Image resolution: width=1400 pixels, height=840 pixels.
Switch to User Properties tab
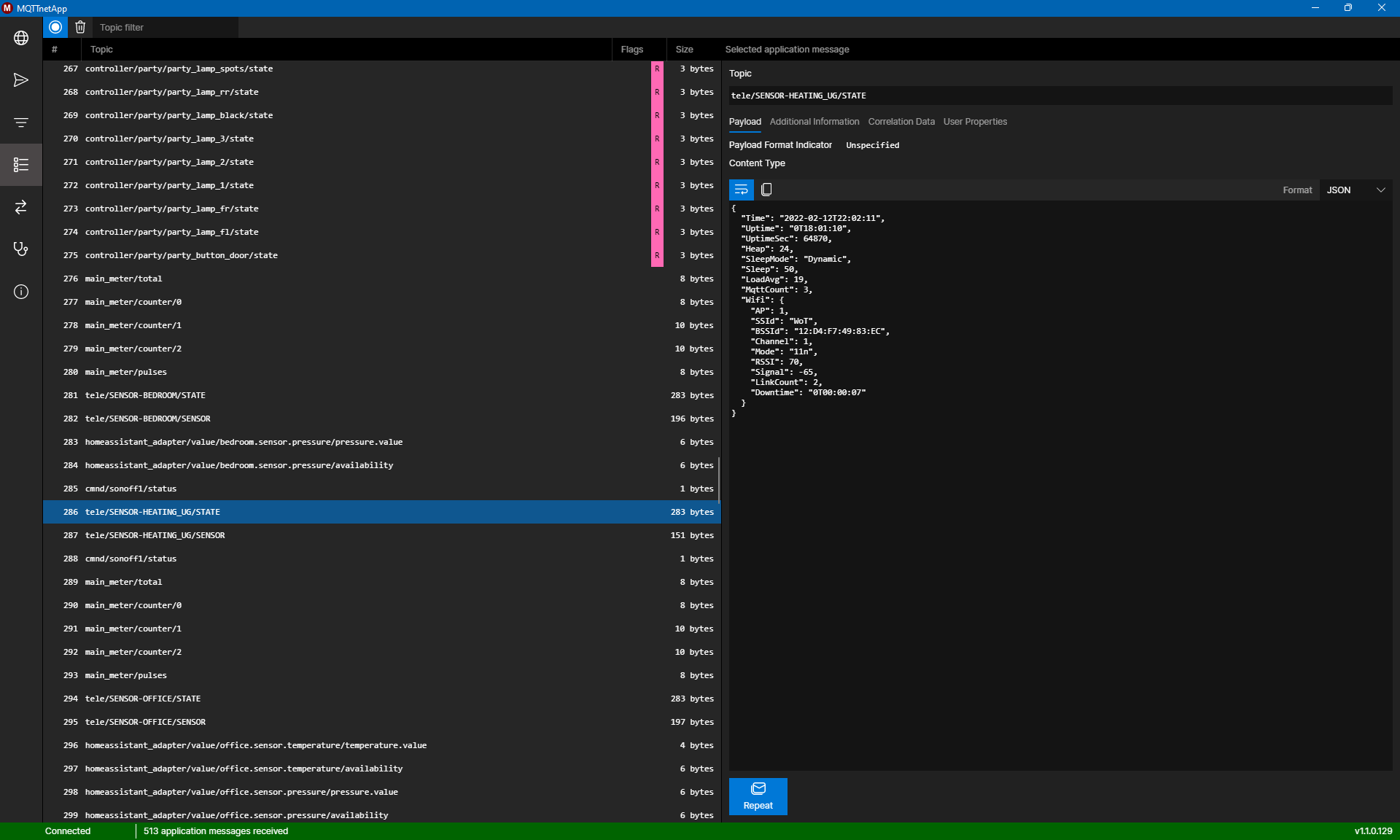(x=974, y=122)
